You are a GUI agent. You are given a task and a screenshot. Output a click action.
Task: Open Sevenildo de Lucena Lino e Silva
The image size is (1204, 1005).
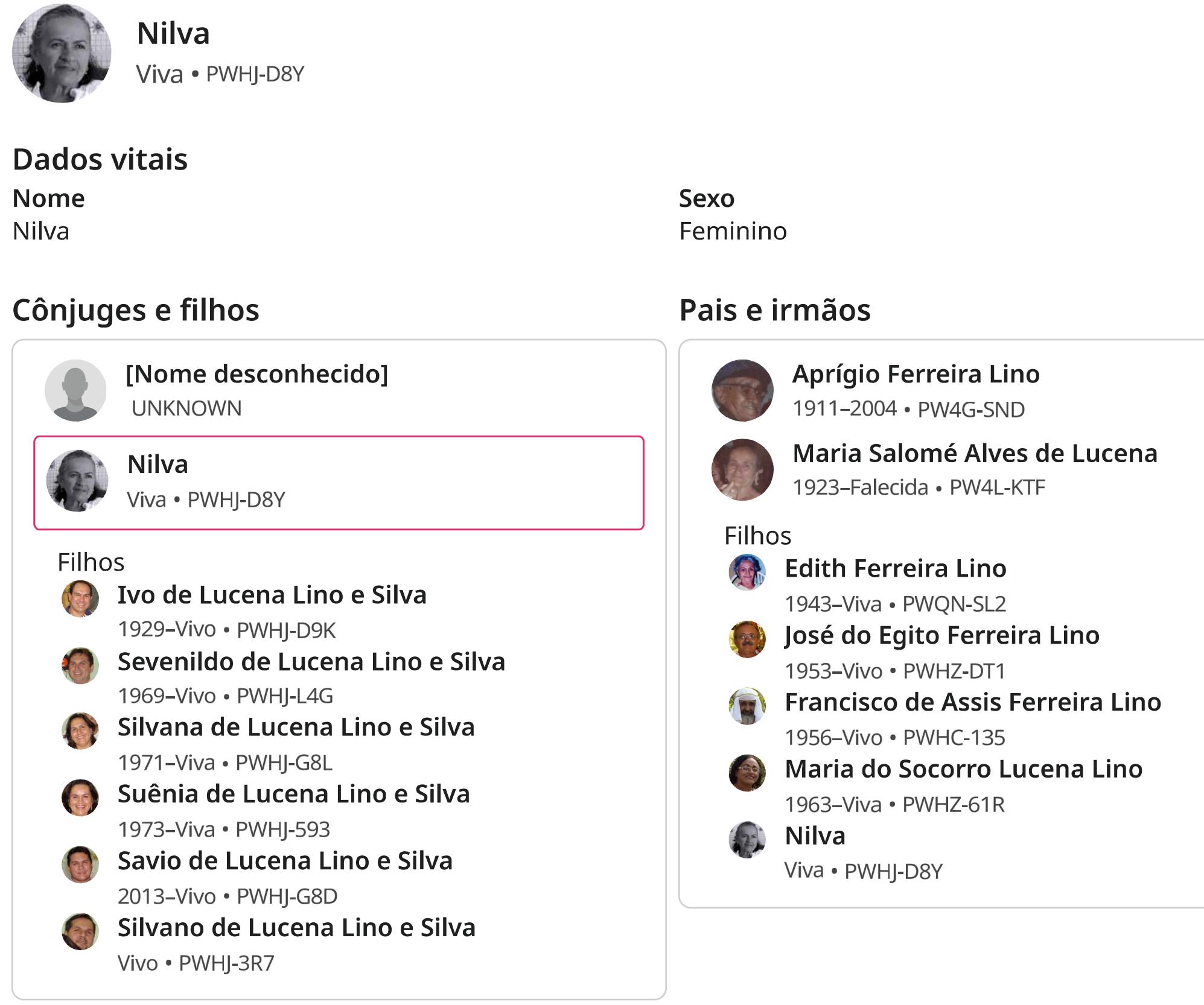311,662
